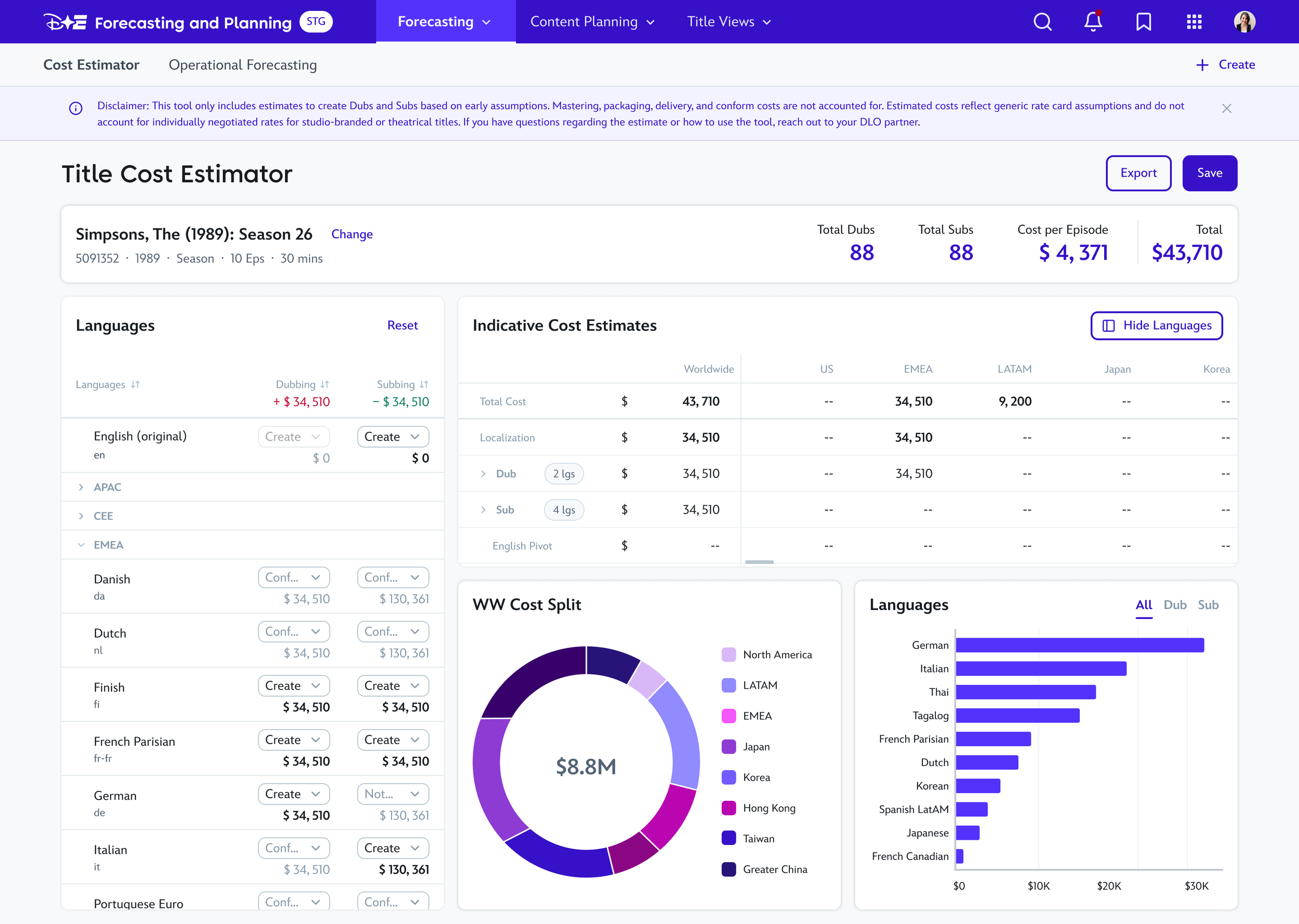1299x924 pixels.
Task: Click the EMEA legend color swatch
Action: pos(728,716)
